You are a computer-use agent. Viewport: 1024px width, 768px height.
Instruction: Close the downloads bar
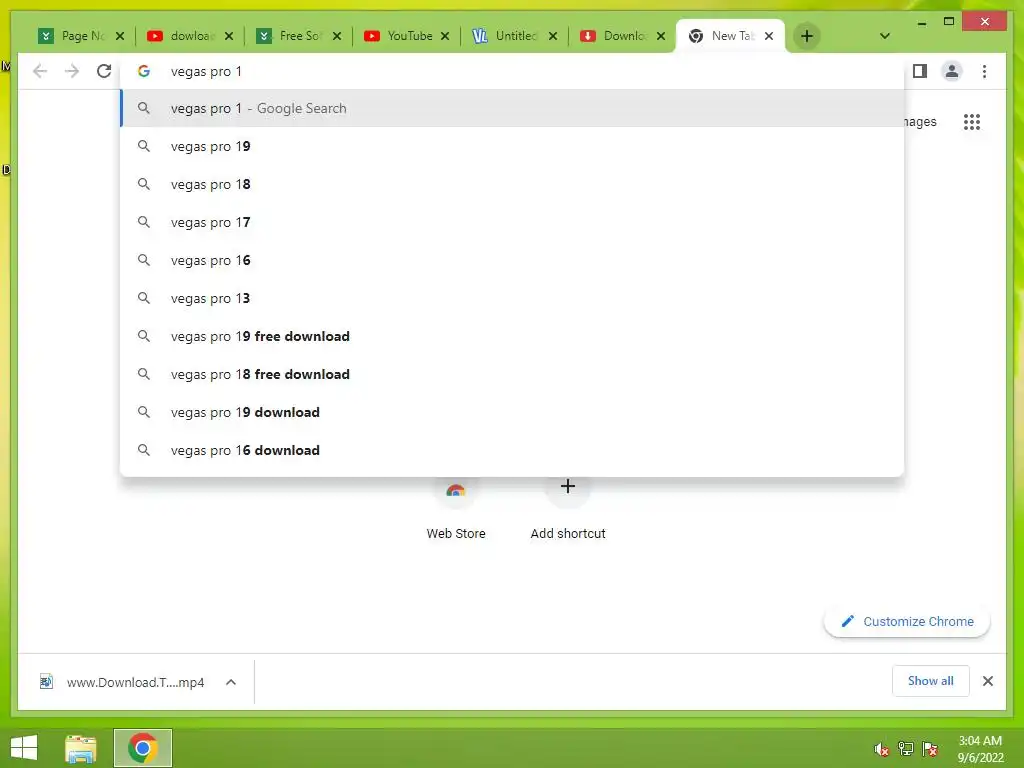pyautogui.click(x=987, y=681)
